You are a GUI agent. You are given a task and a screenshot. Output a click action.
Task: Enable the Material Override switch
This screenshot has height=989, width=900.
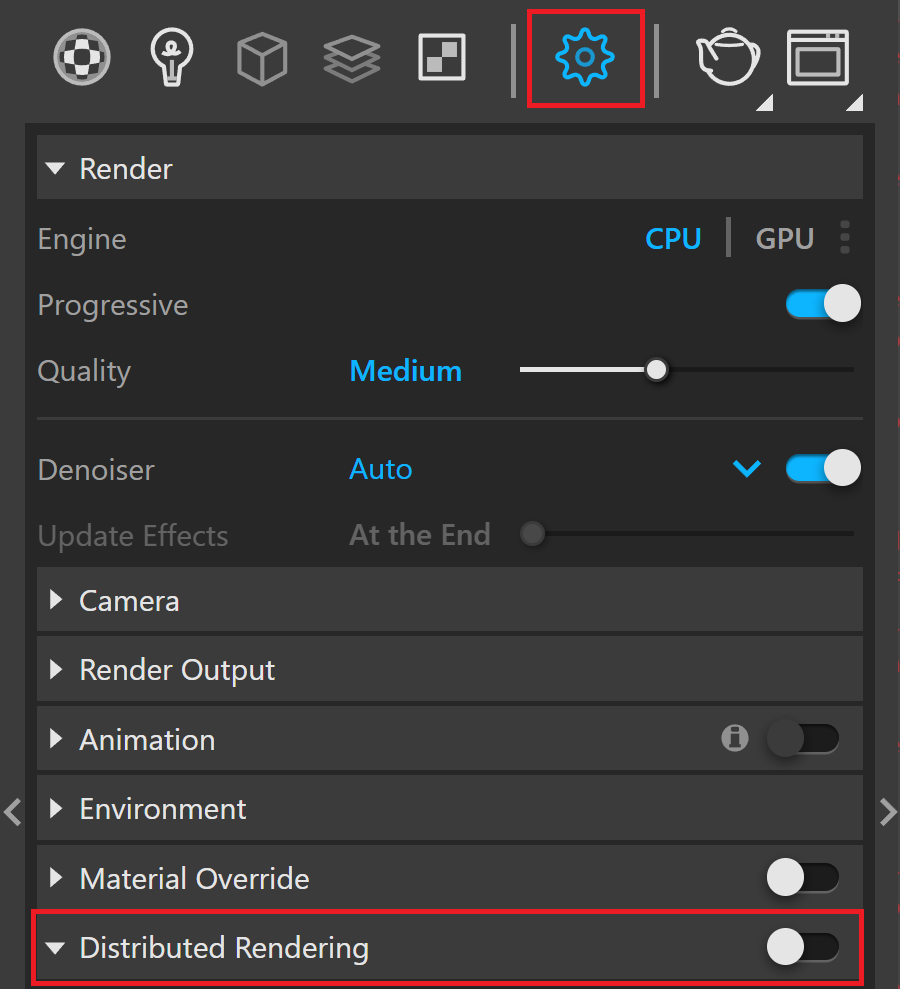pyautogui.click(x=803, y=877)
